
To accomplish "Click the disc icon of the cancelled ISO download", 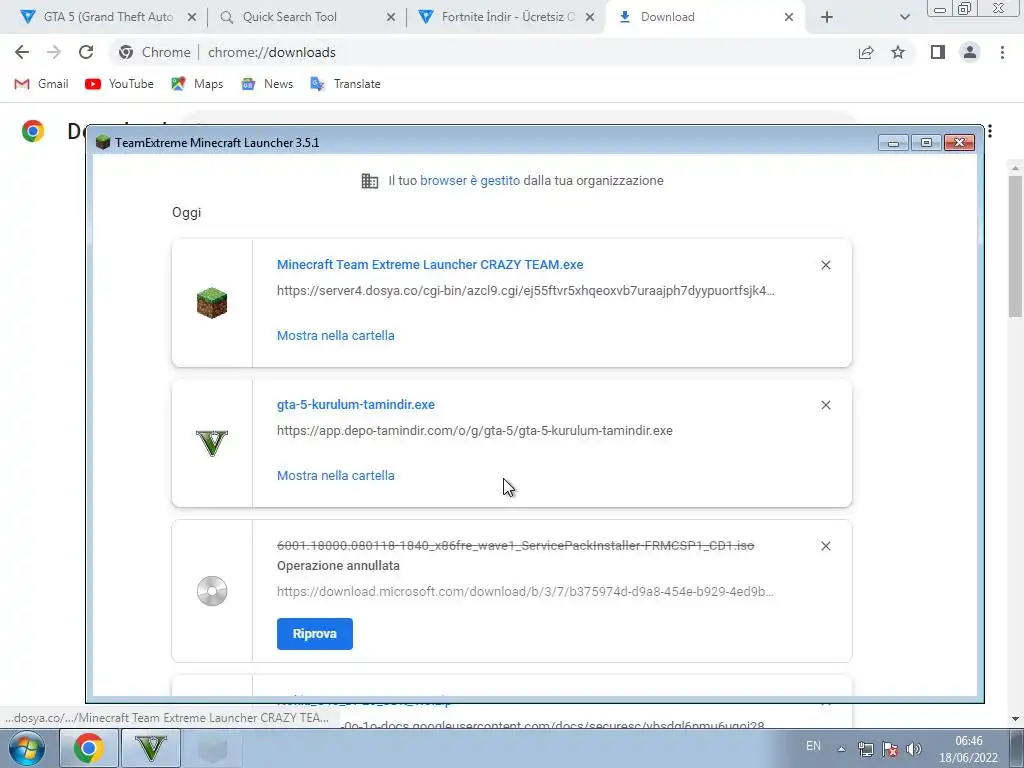I will coord(212,591).
